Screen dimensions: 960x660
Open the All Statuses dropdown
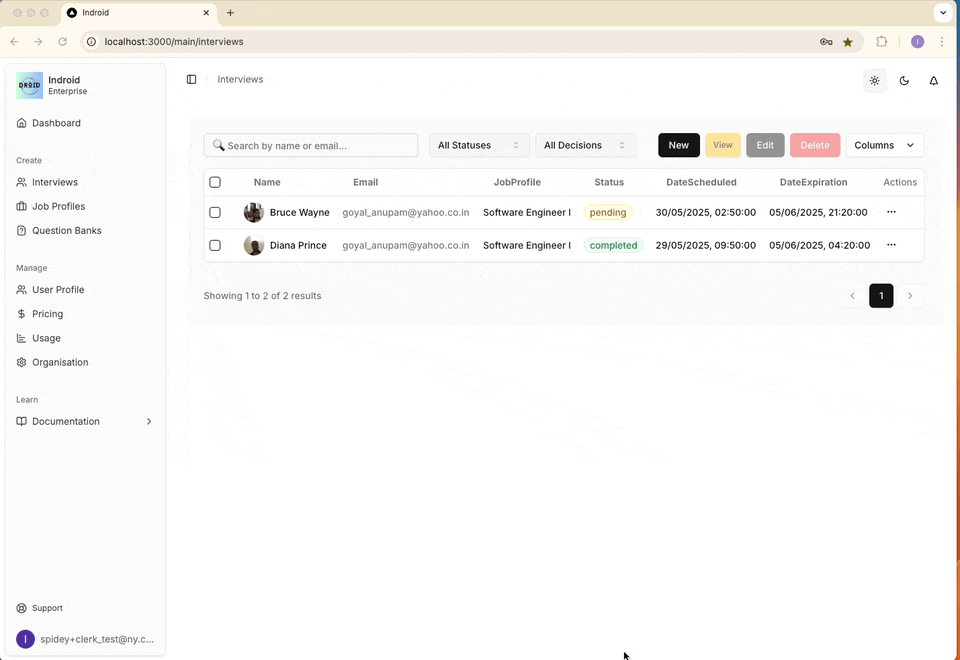(479, 145)
